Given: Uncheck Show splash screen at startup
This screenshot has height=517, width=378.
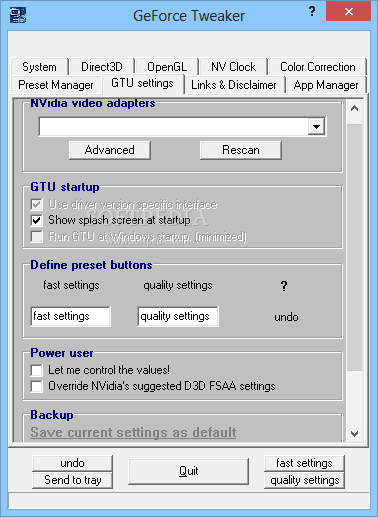Looking at the screenshot, I should [37, 220].
